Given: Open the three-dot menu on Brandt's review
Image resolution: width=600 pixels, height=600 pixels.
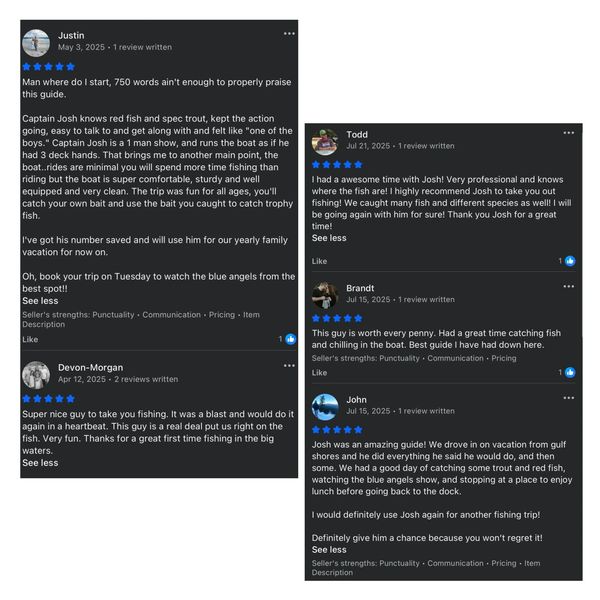Looking at the screenshot, I should tap(569, 287).
